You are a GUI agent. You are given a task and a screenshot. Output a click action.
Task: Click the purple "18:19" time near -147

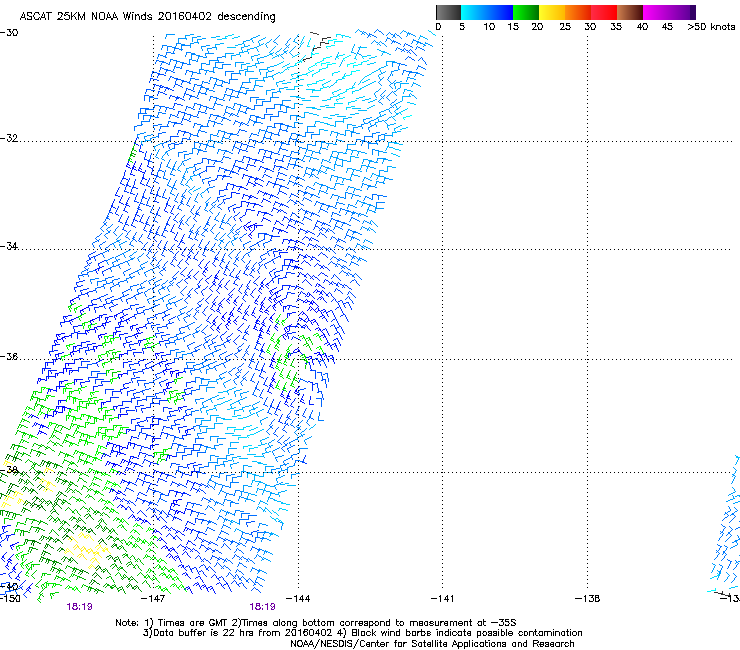[x=79, y=607]
